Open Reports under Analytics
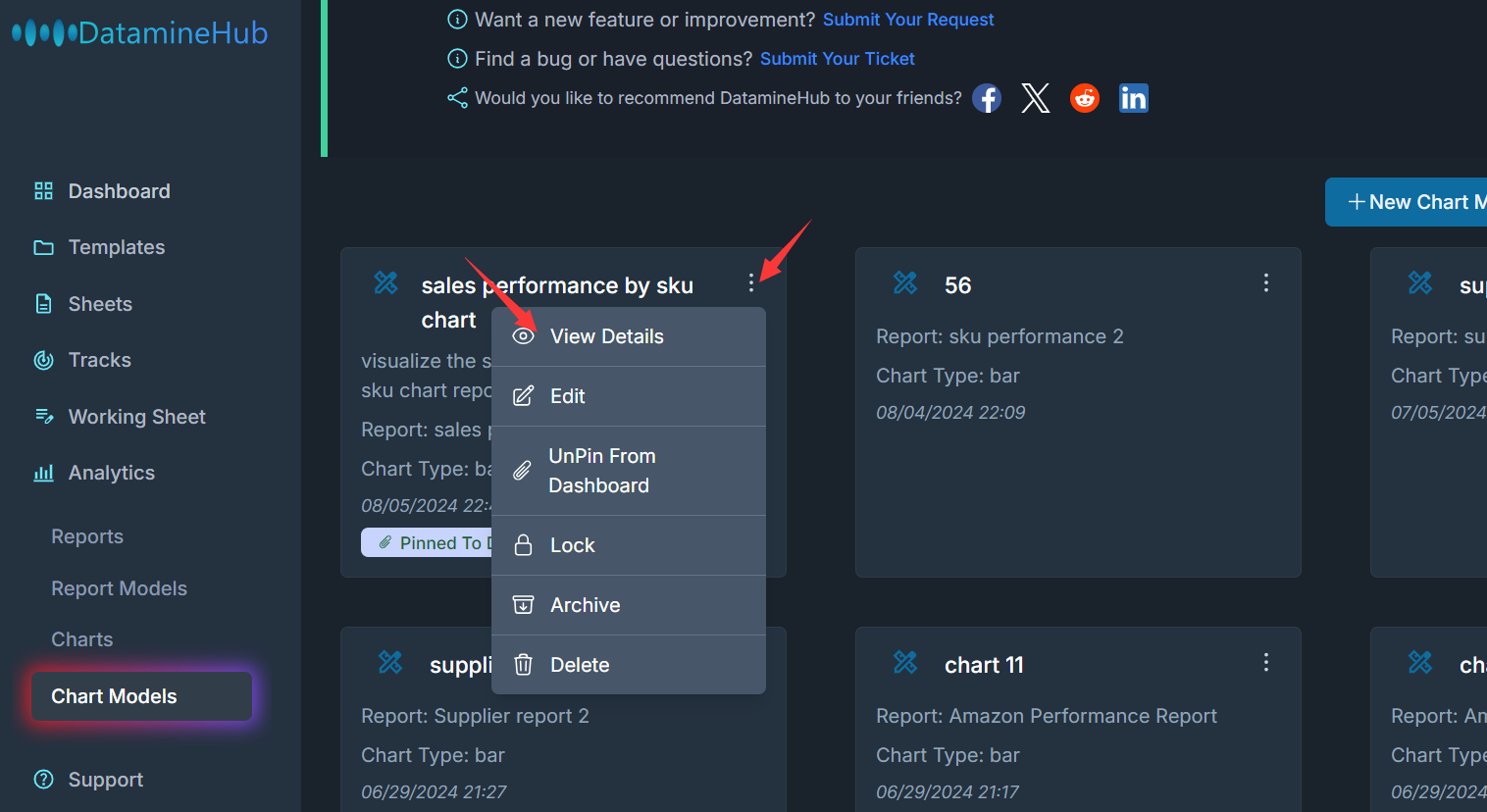Screen dimensions: 1487x812 pos(87,536)
